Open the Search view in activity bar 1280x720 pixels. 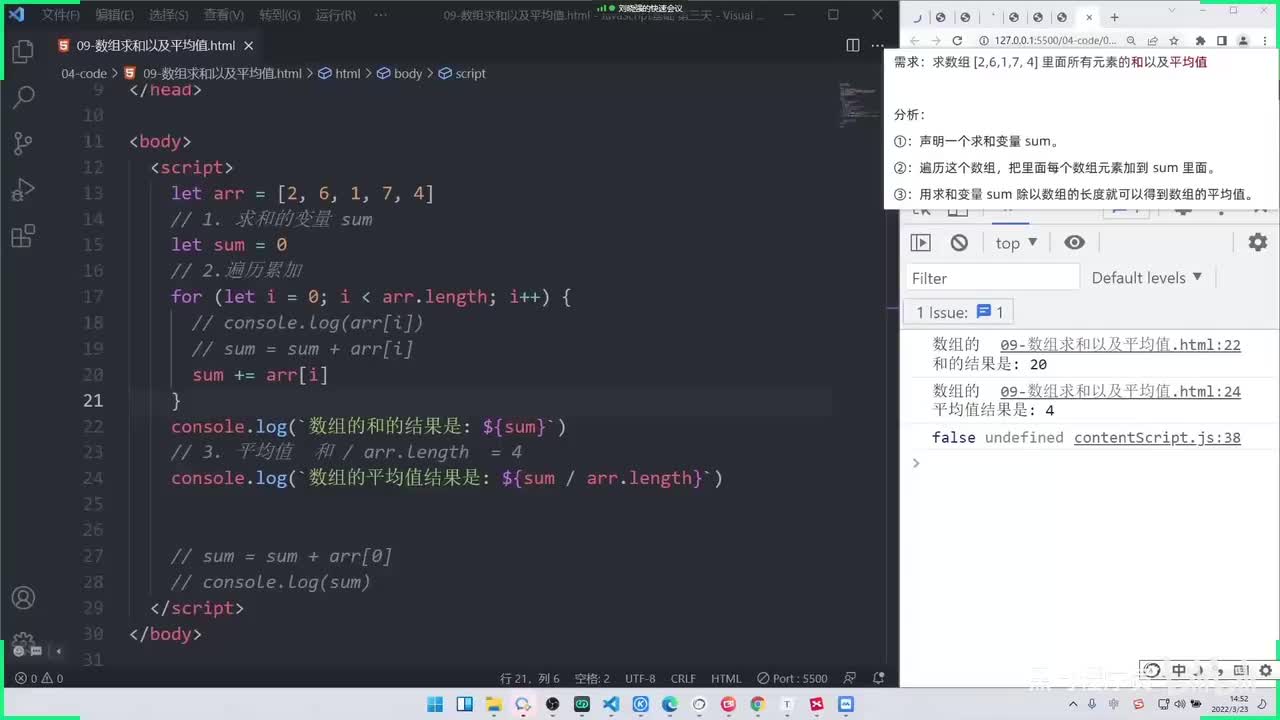click(x=22, y=97)
